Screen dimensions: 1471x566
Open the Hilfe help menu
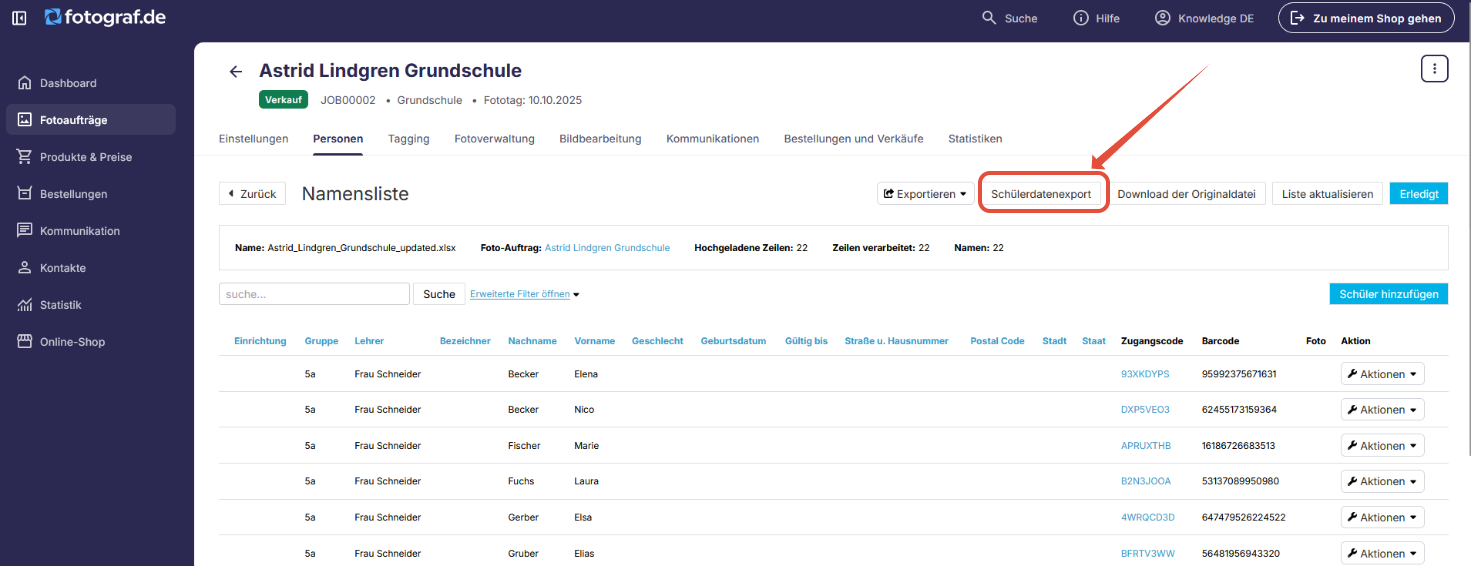[1096, 18]
